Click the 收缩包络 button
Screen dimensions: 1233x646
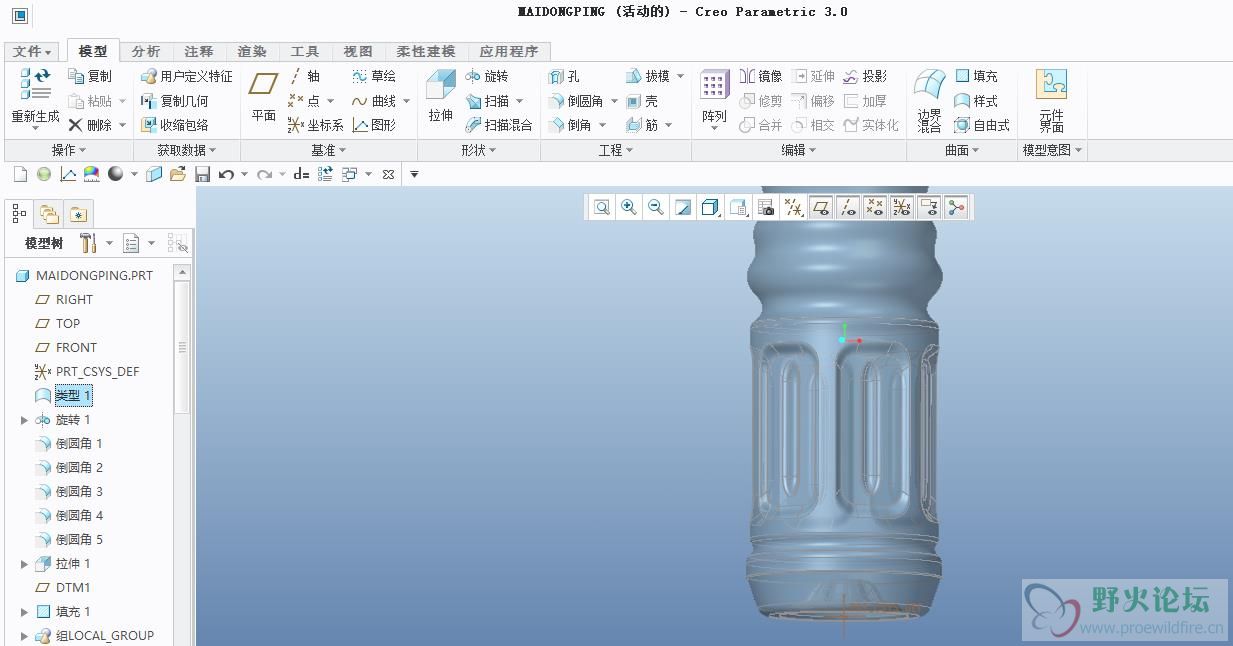click(x=175, y=125)
